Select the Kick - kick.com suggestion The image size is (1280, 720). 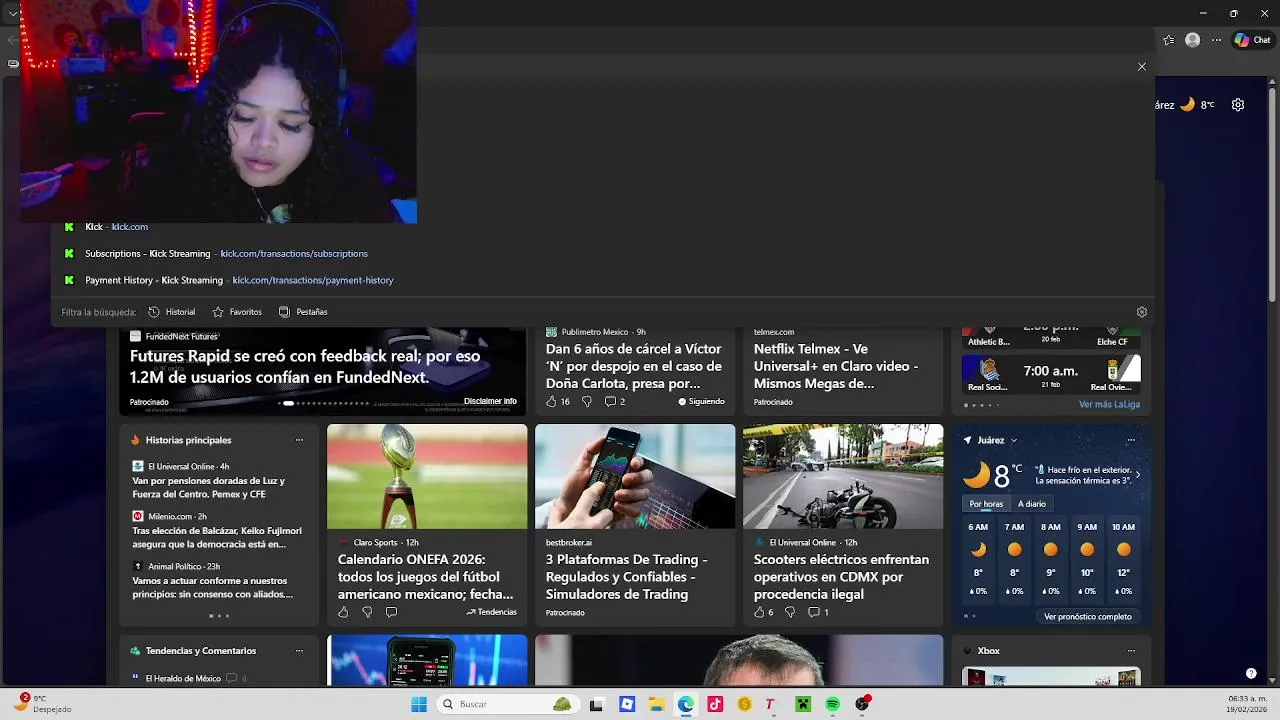coord(602,227)
